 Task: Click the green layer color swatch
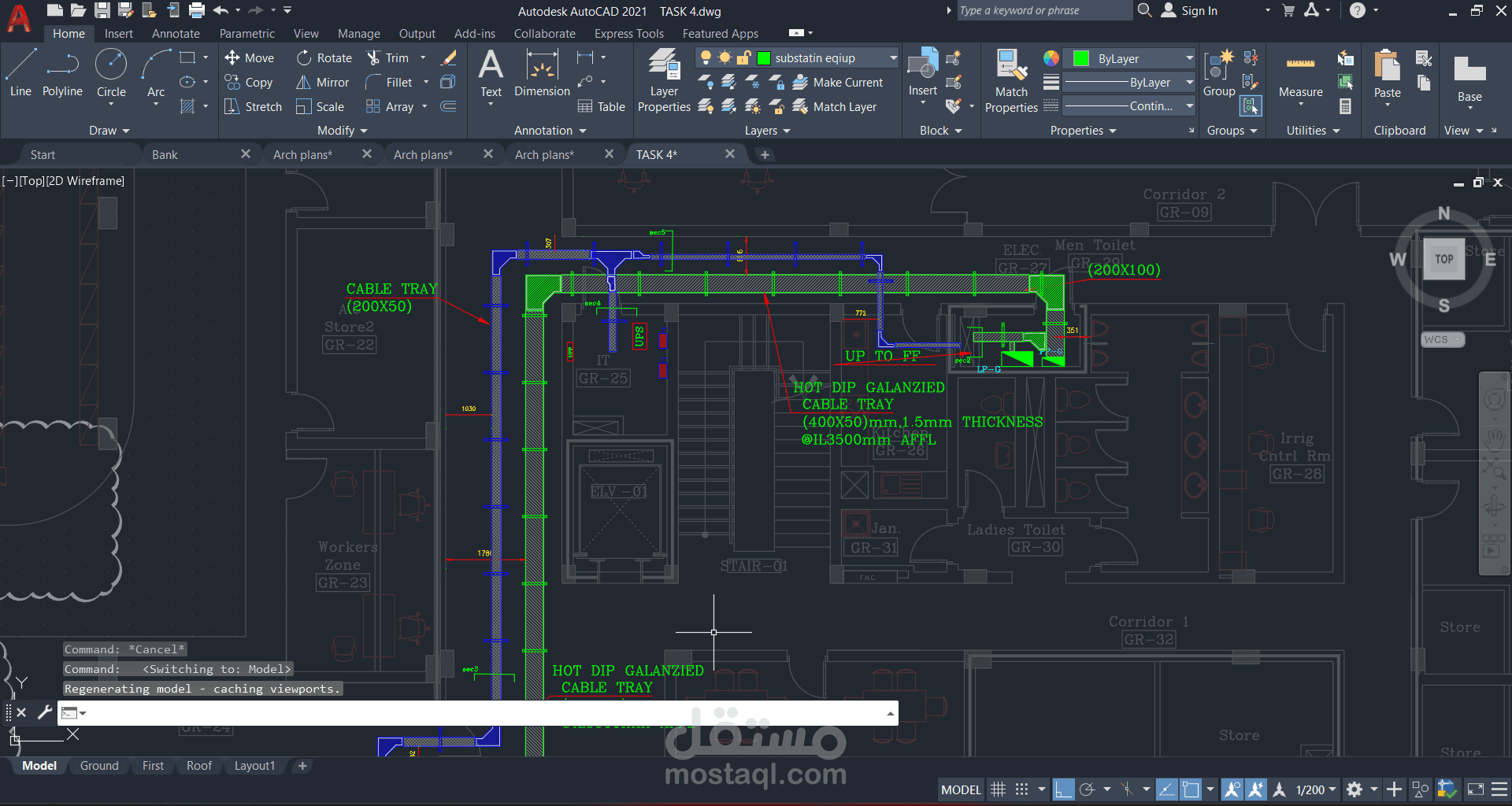[x=763, y=57]
